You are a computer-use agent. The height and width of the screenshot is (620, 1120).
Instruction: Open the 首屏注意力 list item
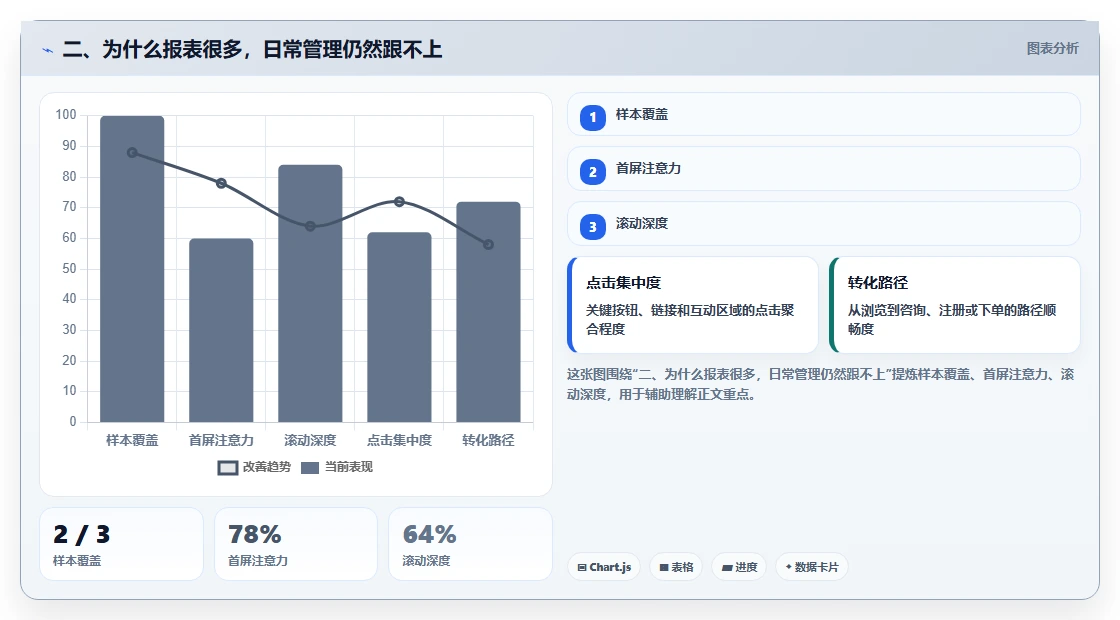(824, 169)
